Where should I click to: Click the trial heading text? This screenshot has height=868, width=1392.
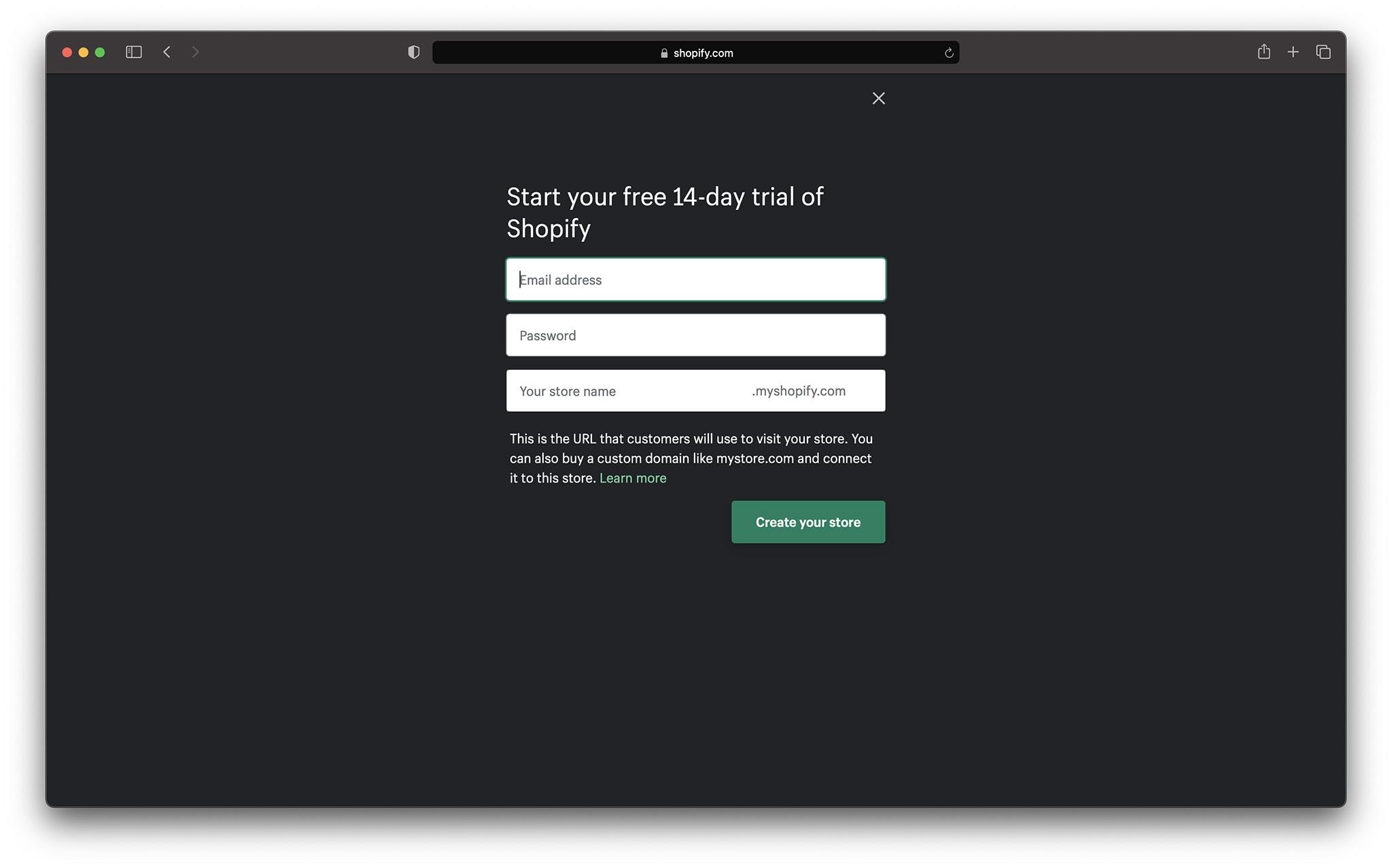click(665, 212)
